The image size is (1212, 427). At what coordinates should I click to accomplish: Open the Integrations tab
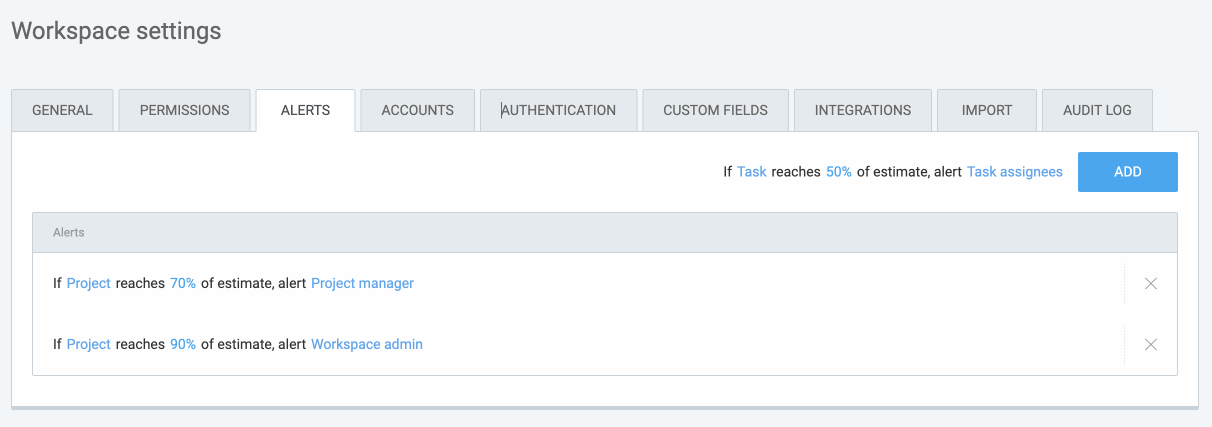tap(862, 110)
